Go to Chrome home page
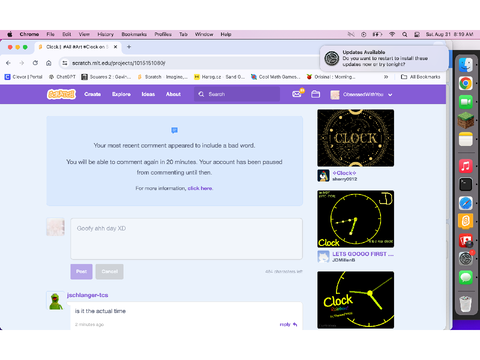Viewport: 480px width, 360px height. tap(49, 63)
